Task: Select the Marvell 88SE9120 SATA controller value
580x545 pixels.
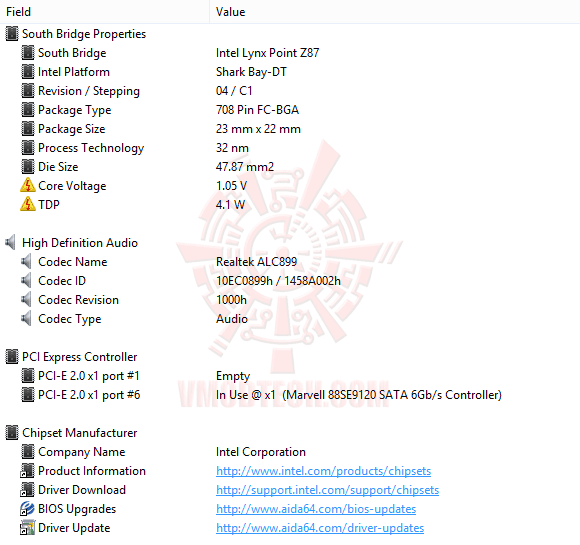Action: coord(359,395)
